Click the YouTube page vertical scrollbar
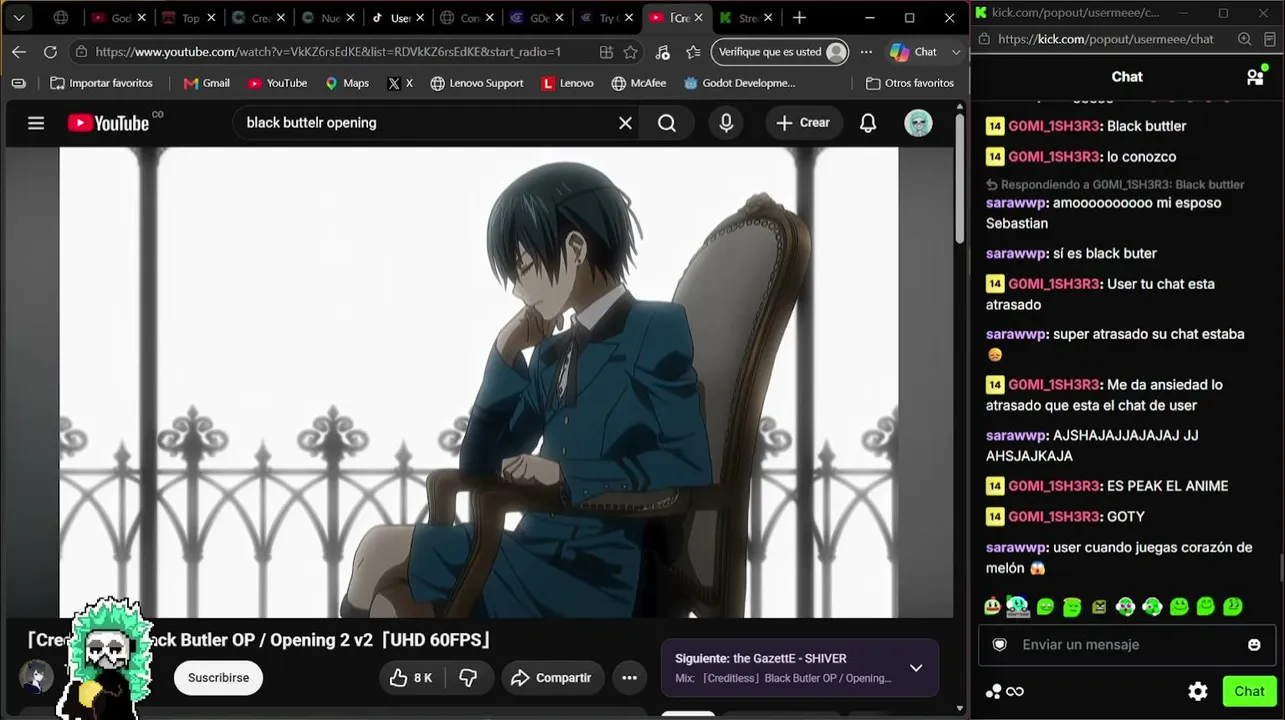 [960, 180]
